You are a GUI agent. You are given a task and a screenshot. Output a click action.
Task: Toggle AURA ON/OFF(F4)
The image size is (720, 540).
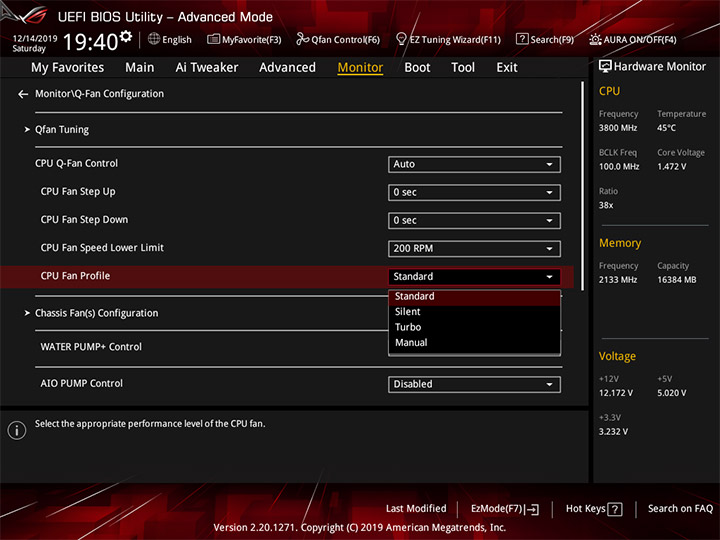[x=633, y=39]
